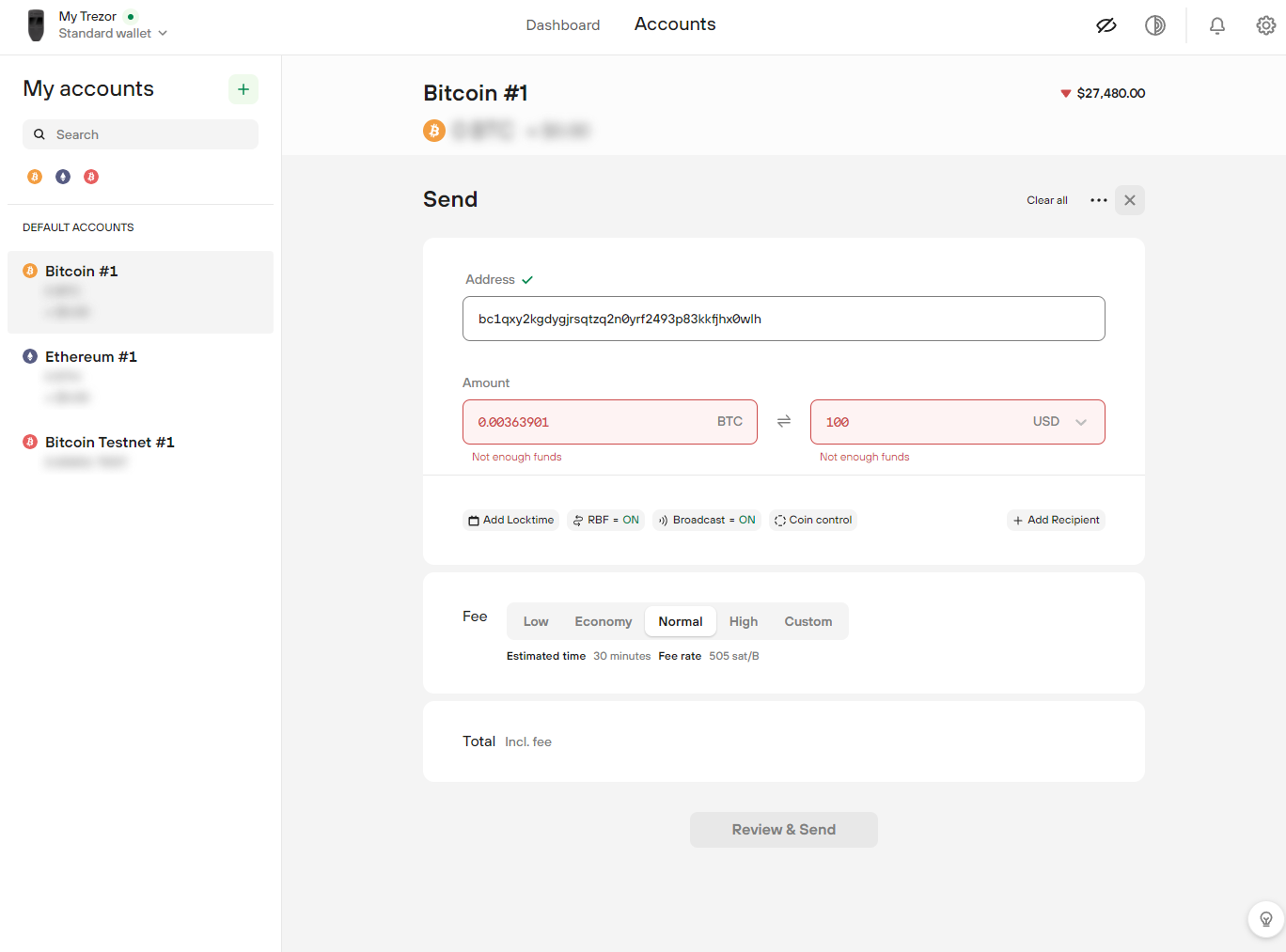
Task: Click the 30 minutes estimated time
Action: click(622, 656)
